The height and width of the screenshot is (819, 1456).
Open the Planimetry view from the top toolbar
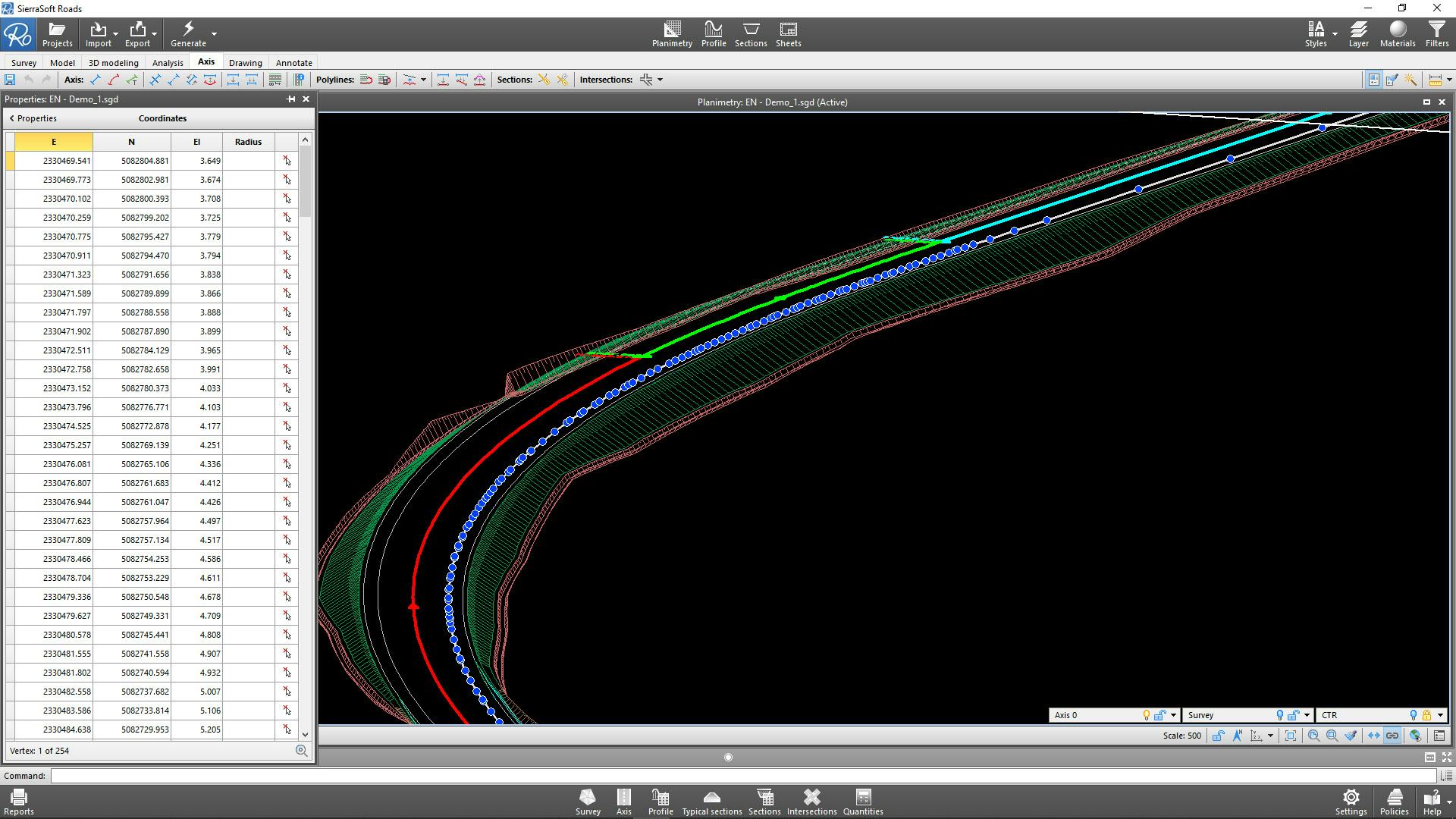pyautogui.click(x=672, y=34)
